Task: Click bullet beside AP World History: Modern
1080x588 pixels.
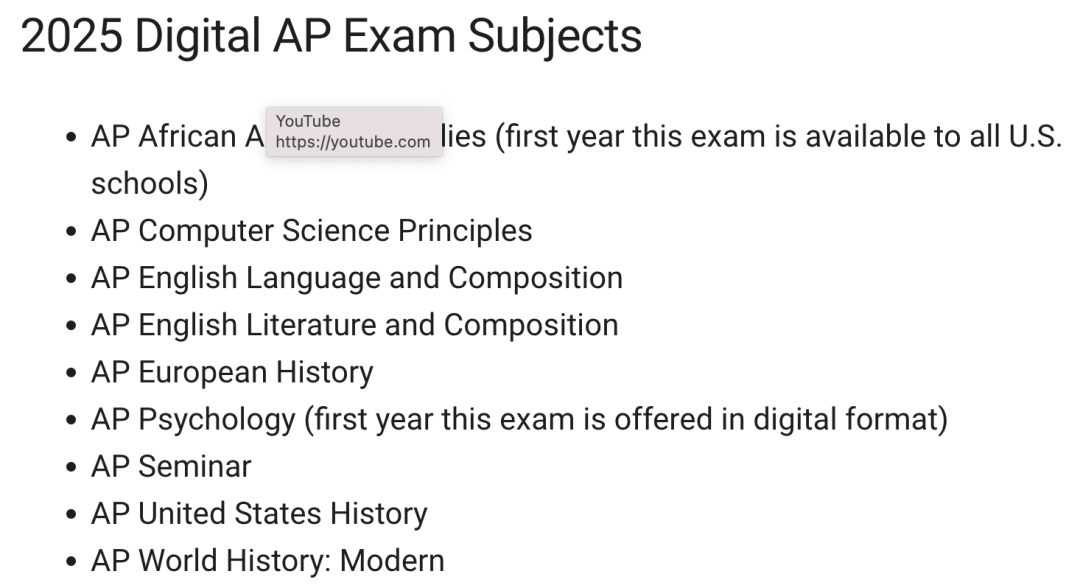Action: 71,562
